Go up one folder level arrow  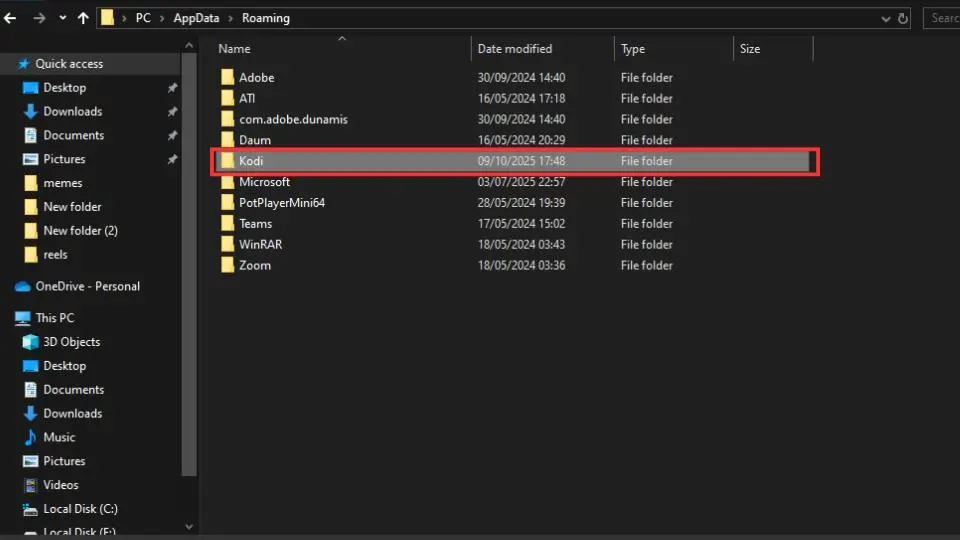point(83,18)
